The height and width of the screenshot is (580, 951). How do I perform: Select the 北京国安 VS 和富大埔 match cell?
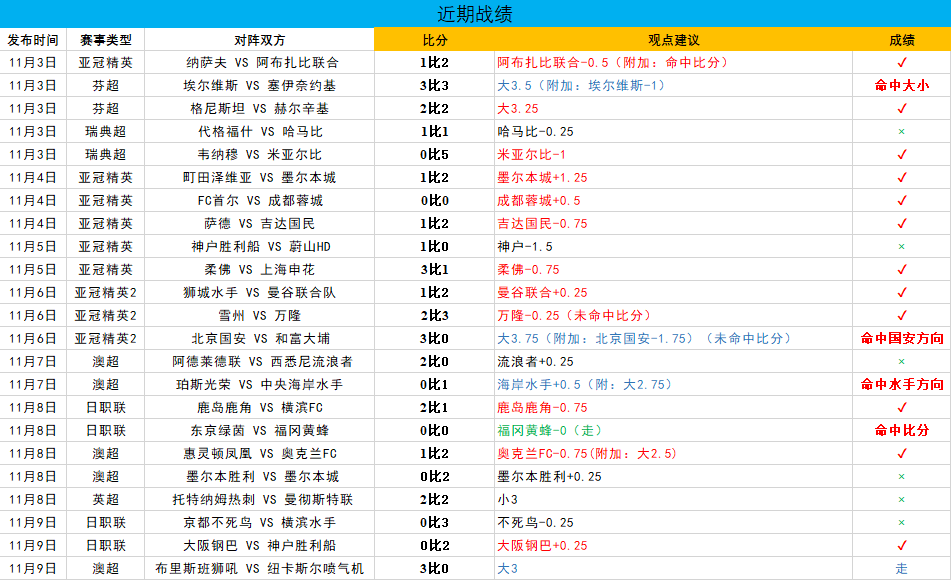[x=260, y=338]
